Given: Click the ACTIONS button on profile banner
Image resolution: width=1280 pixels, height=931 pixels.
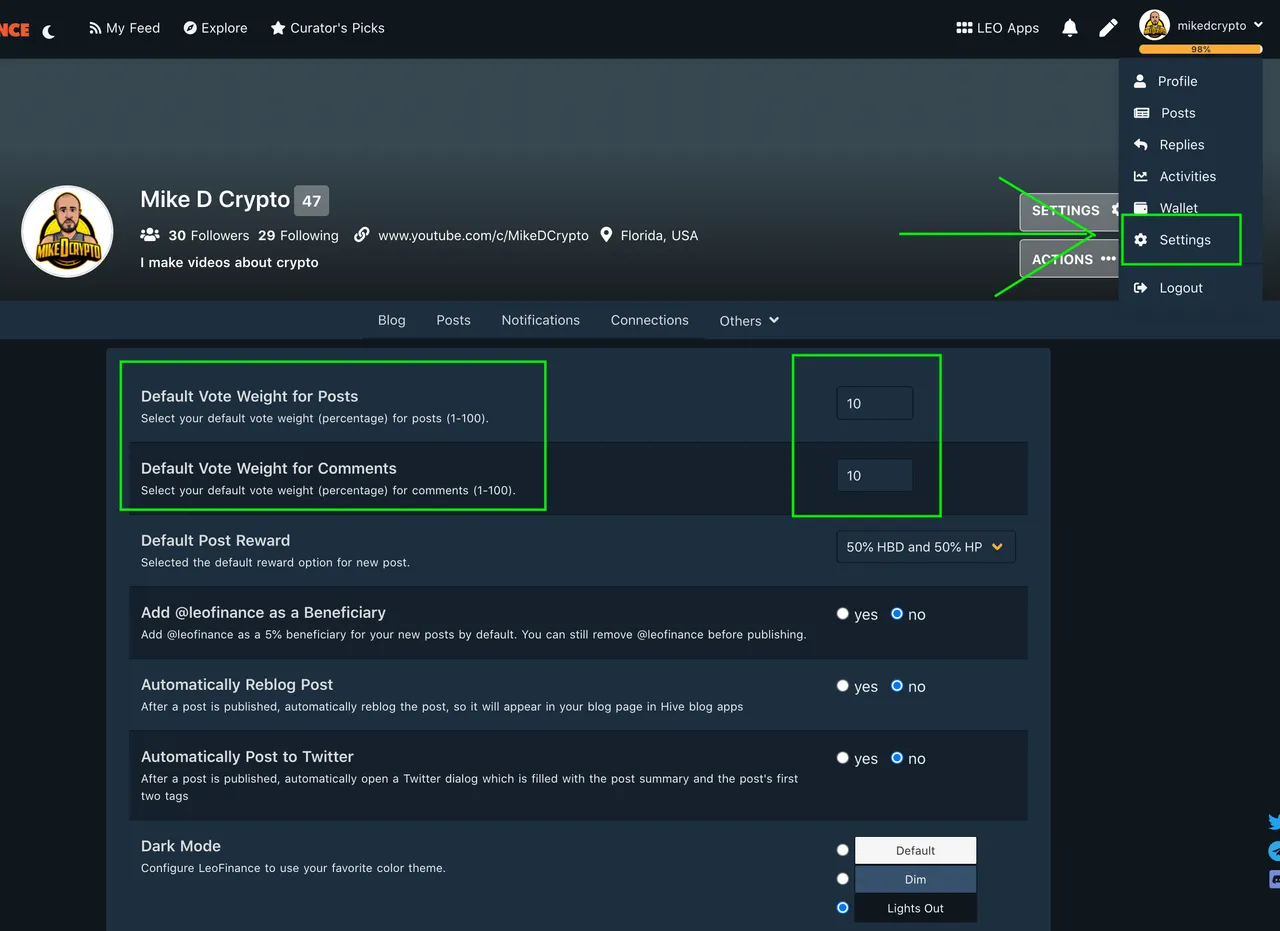Looking at the screenshot, I should 1070,259.
